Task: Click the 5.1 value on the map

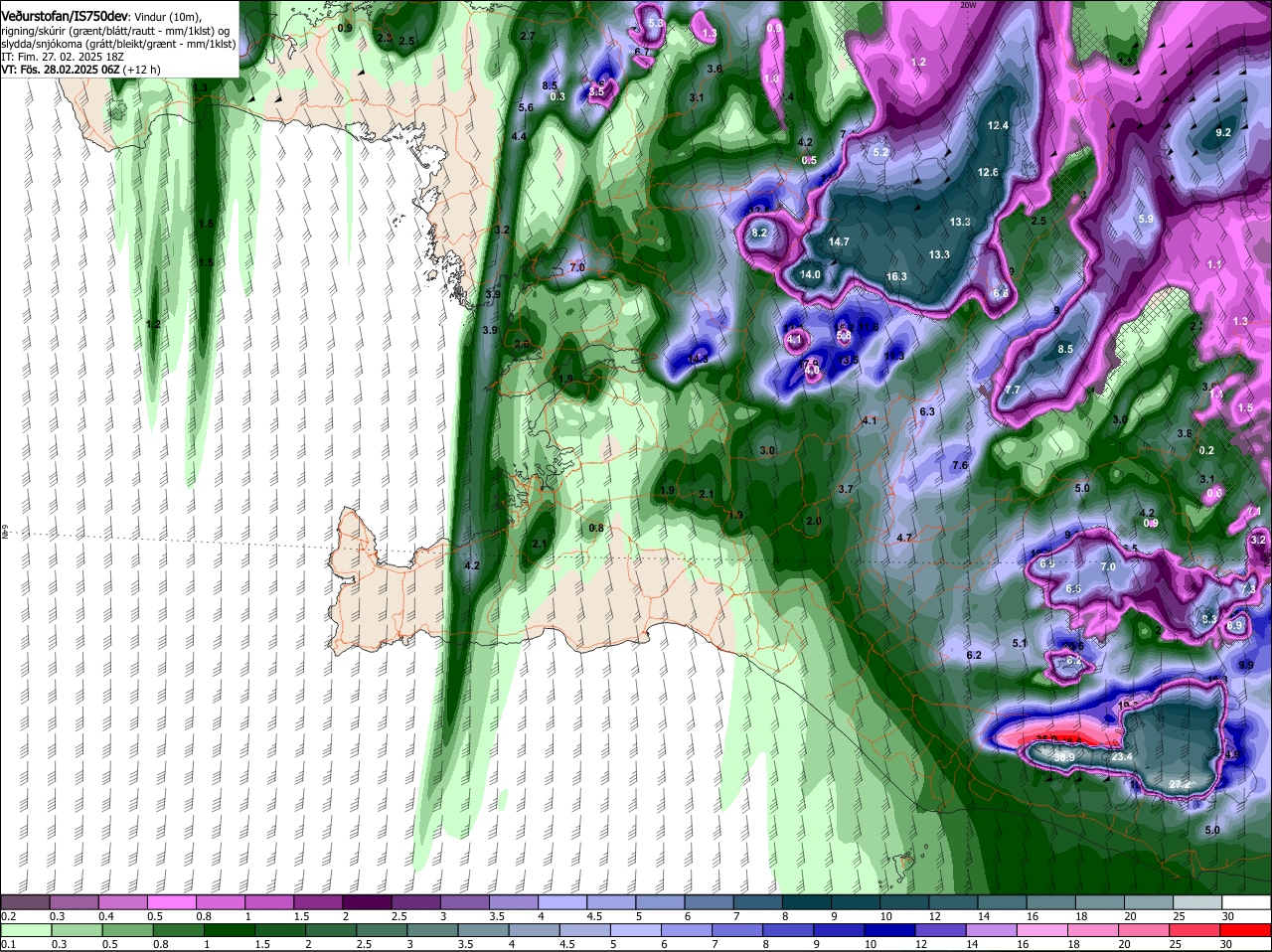Action: coord(1020,643)
